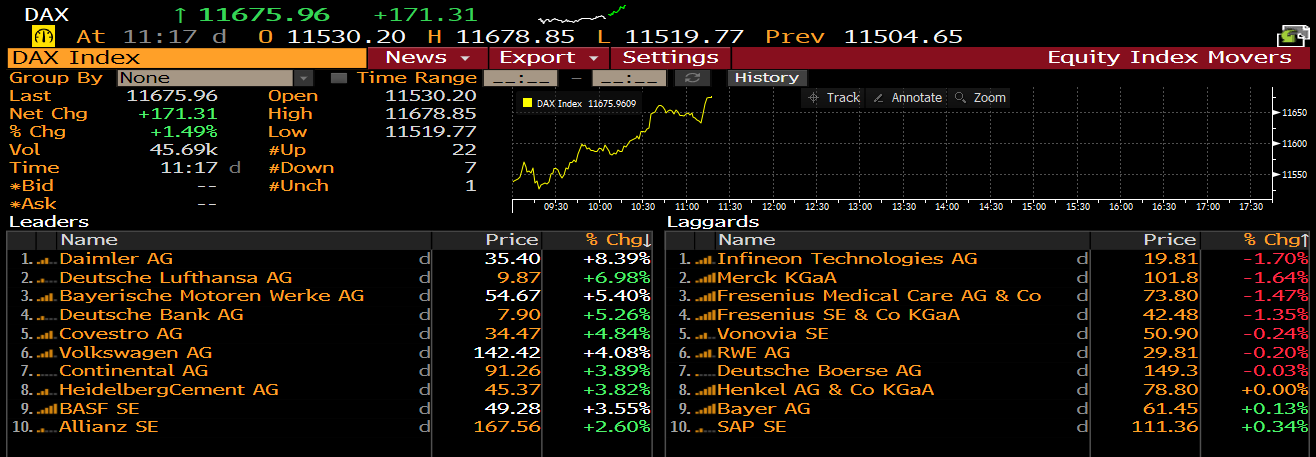Click Deutsche Lufthansa change +6.98%
The width and height of the screenshot is (1316, 457).
click(617, 278)
